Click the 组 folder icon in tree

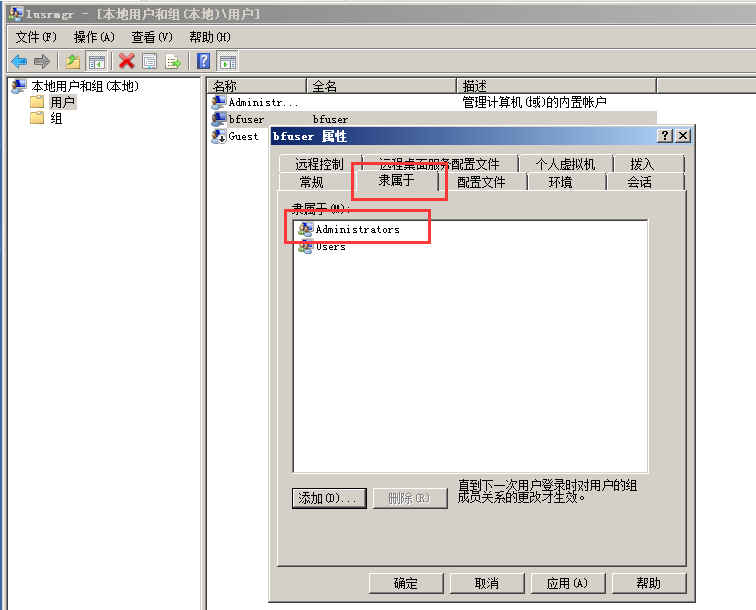tap(37, 118)
